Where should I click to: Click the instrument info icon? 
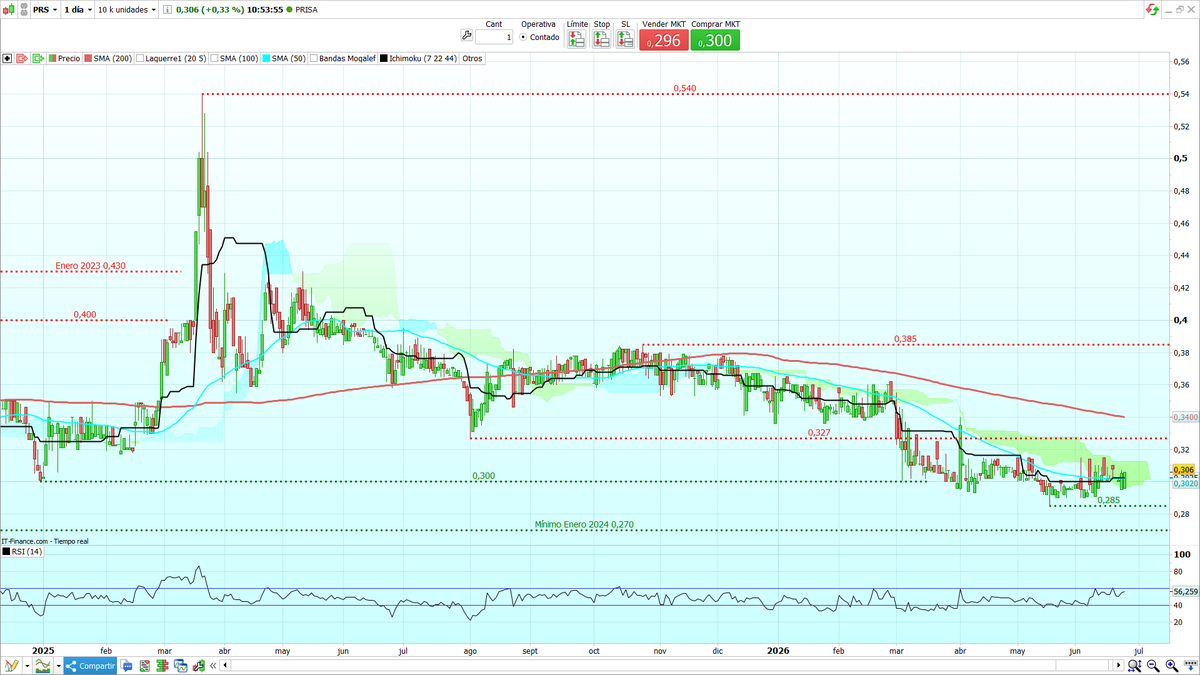166,9
